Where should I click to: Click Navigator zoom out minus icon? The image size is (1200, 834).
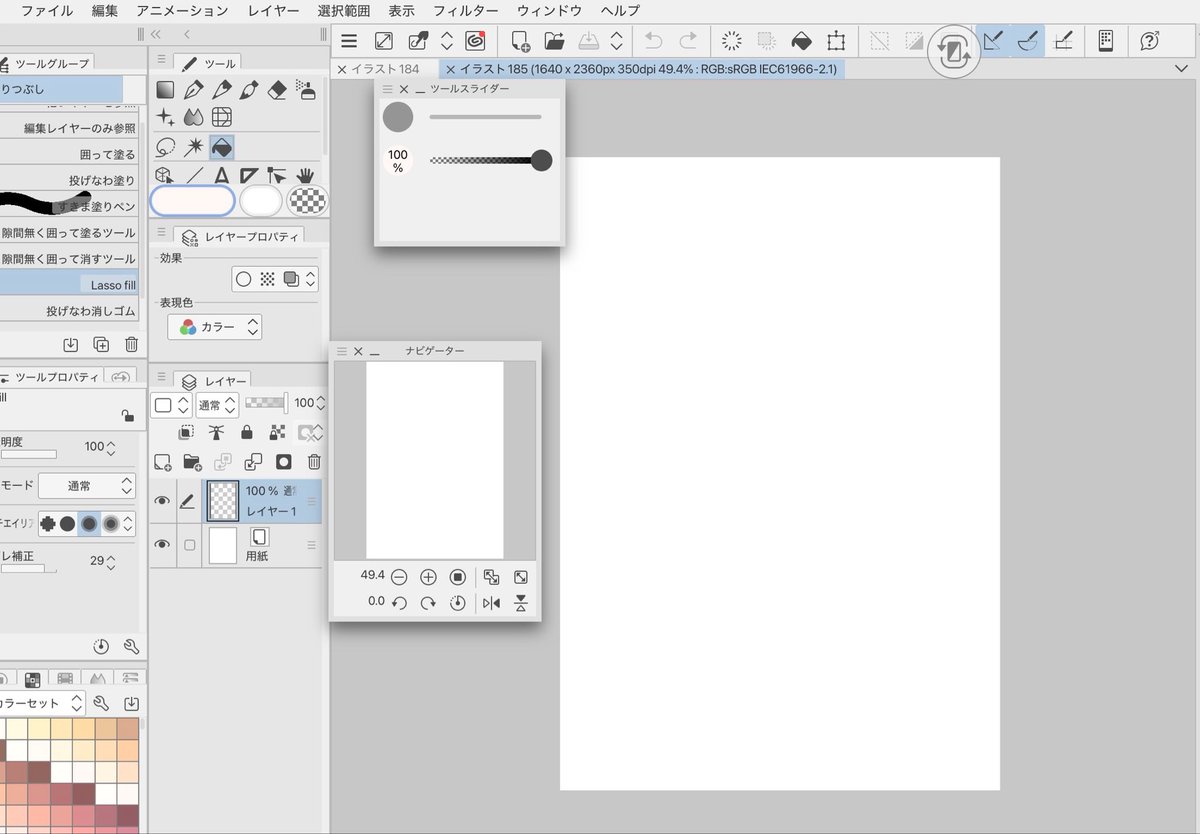(399, 577)
